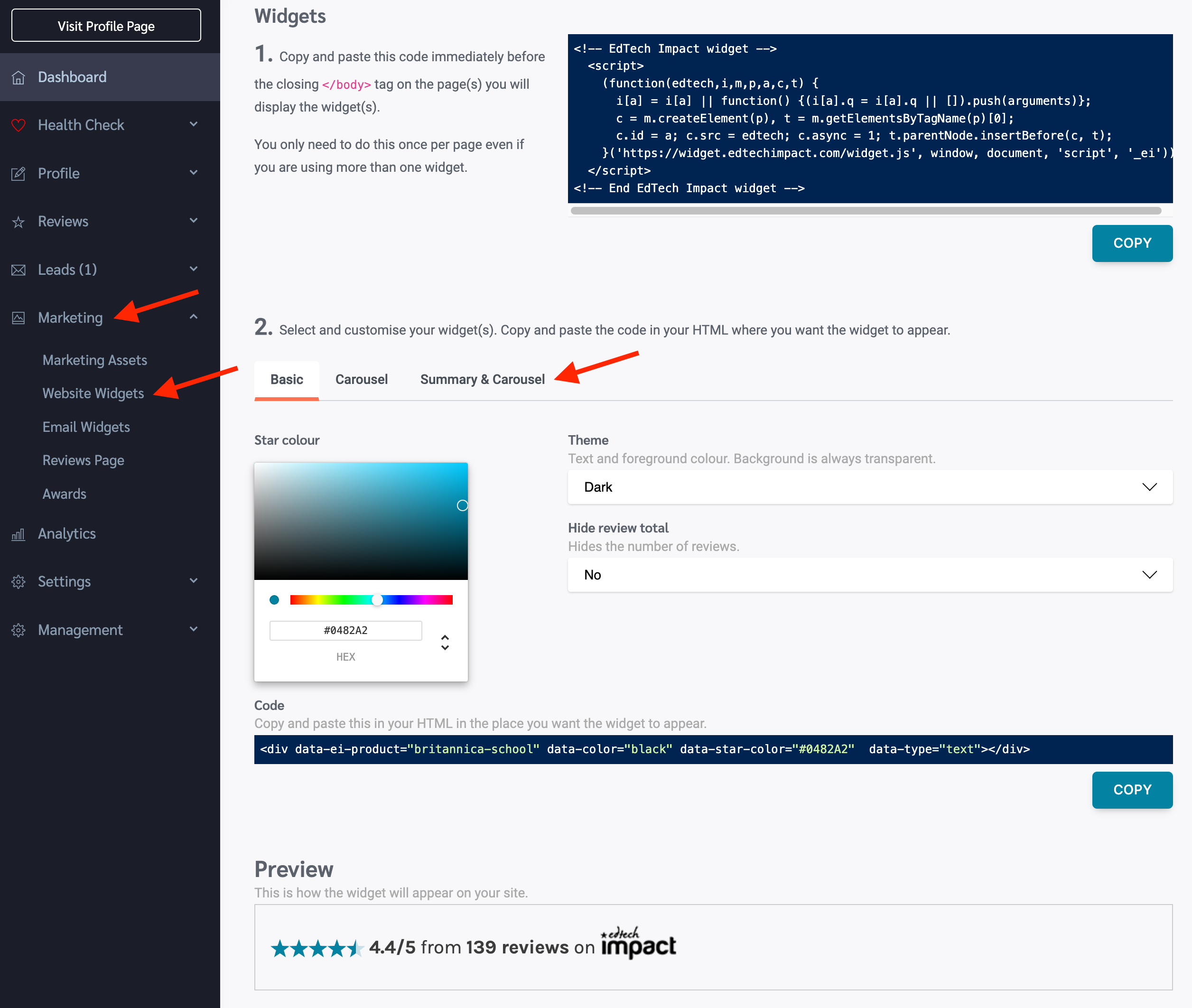Expand the Reviews section chevron
The height and width of the screenshot is (1008, 1192).
point(194,221)
